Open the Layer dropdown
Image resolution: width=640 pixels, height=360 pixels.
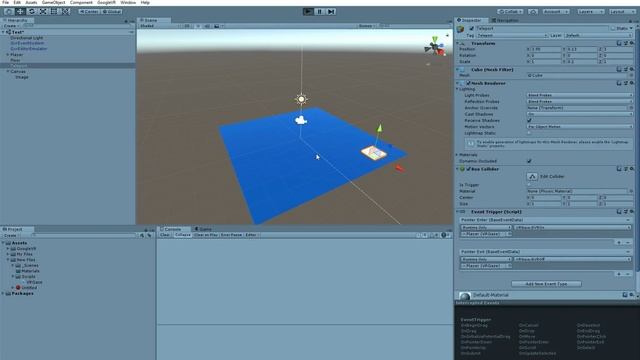(598, 36)
